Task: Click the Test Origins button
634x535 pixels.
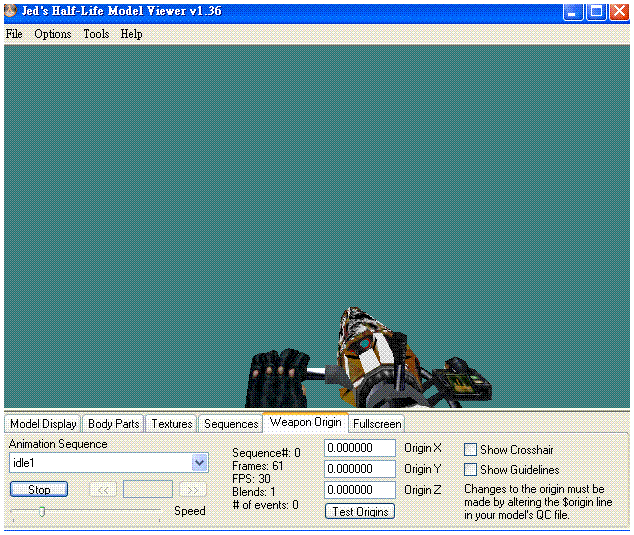Action: pyautogui.click(x=360, y=512)
